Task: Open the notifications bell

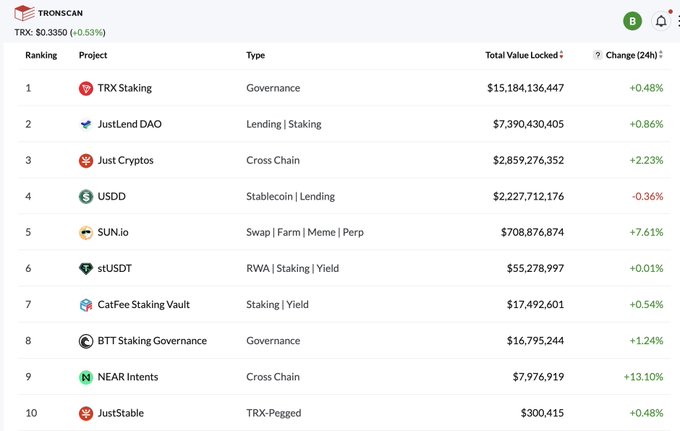Action: [x=661, y=21]
